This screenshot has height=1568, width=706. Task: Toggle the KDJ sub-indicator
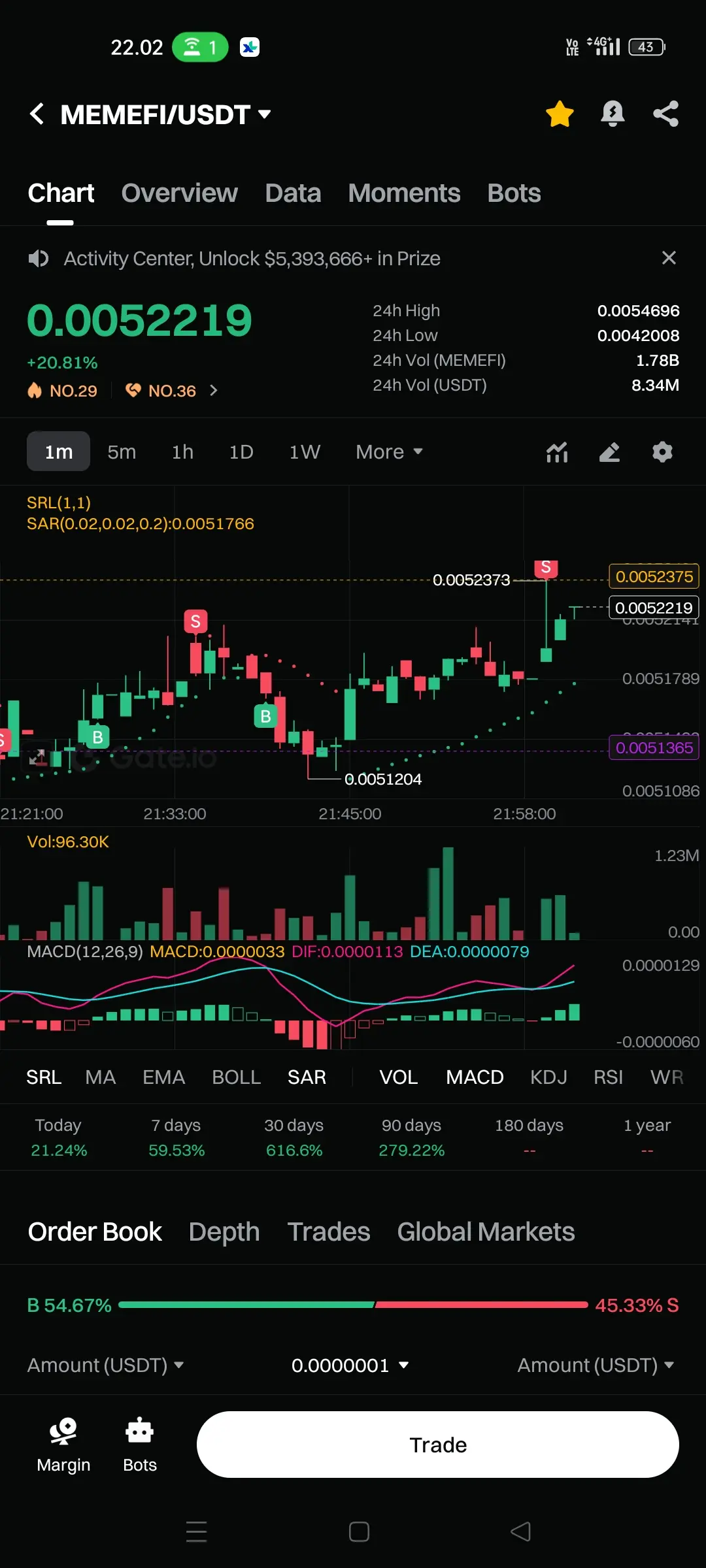[x=548, y=1077]
